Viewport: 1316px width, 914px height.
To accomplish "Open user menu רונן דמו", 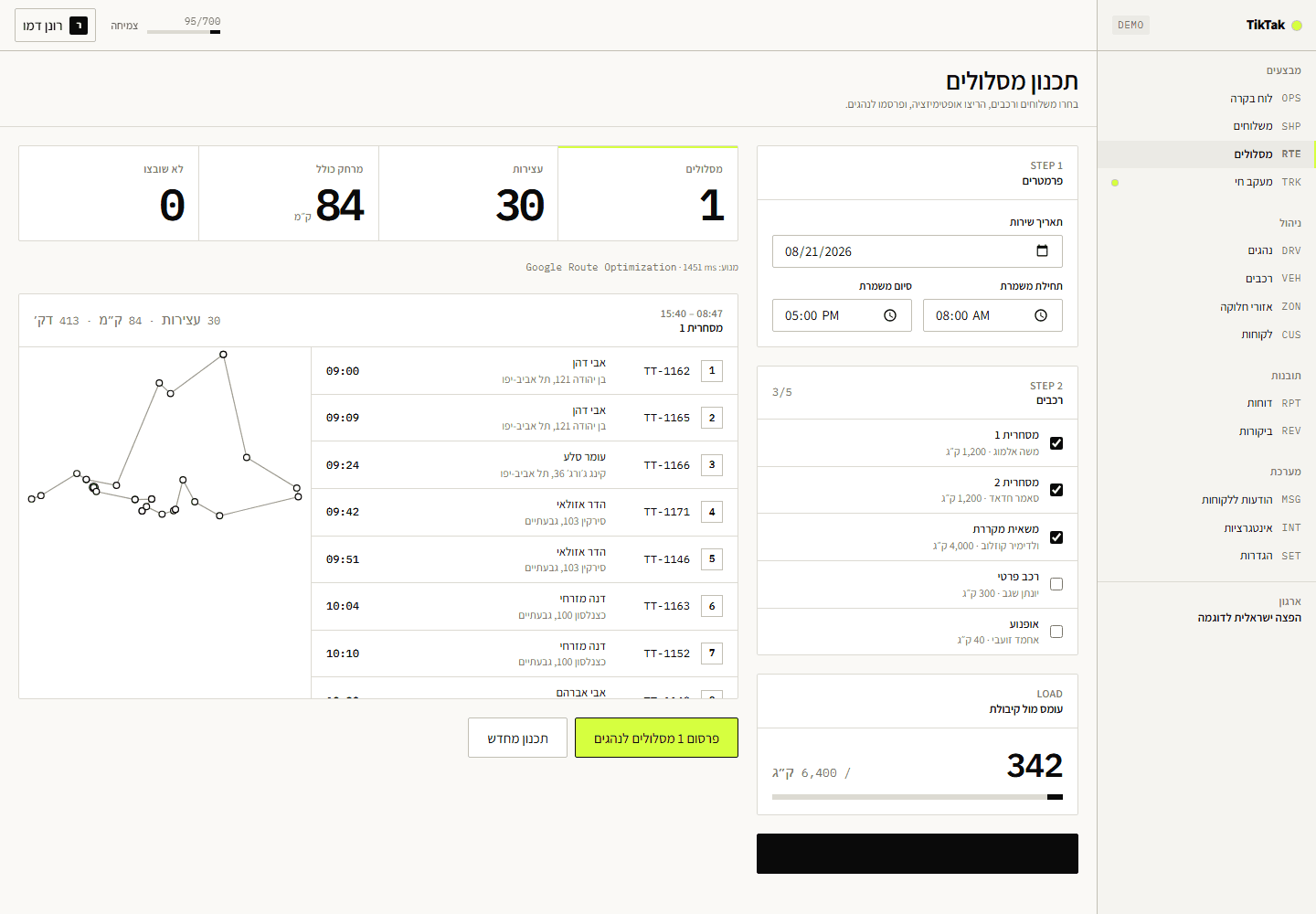I will [55, 26].
